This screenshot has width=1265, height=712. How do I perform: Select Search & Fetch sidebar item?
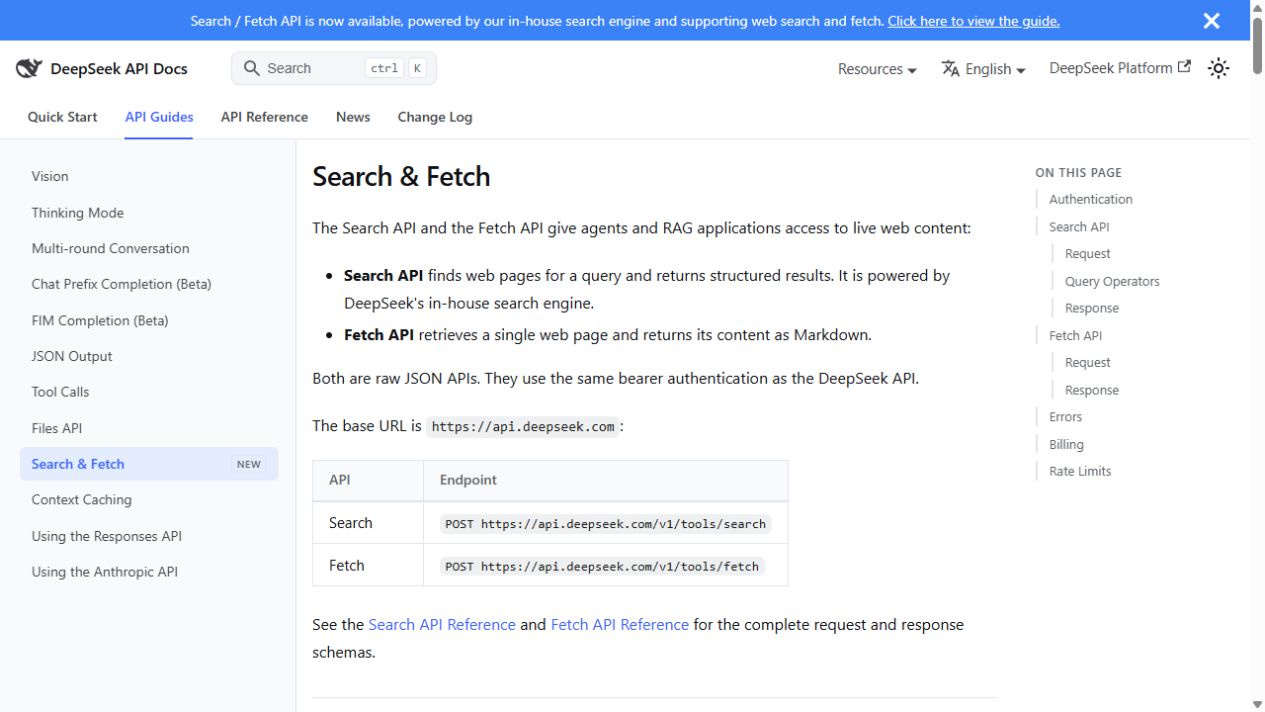tap(149, 464)
